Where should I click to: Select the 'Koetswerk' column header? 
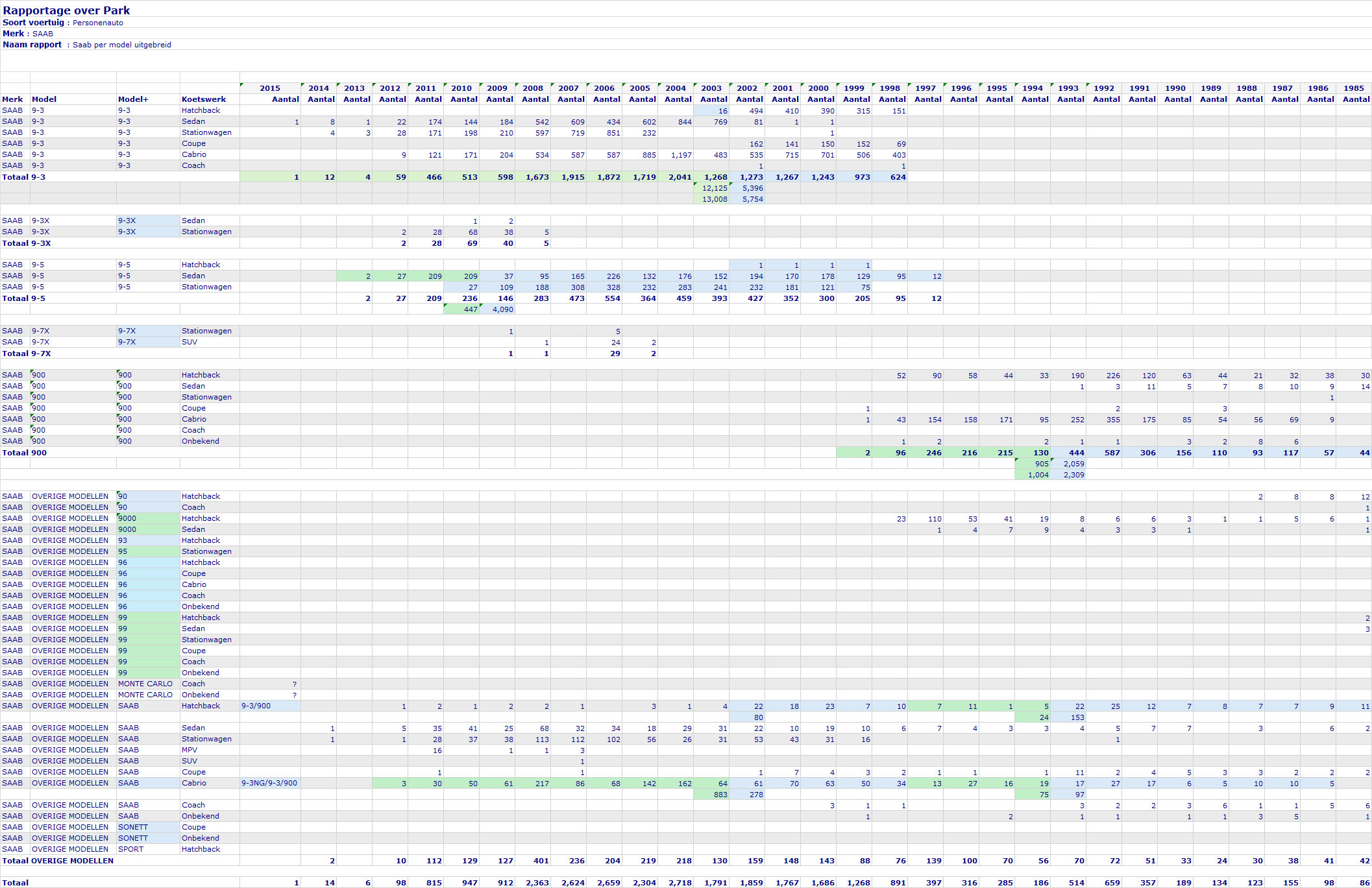click(204, 99)
